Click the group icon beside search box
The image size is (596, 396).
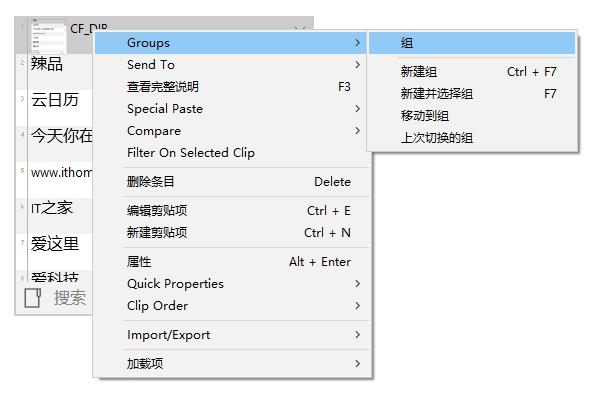(33, 298)
